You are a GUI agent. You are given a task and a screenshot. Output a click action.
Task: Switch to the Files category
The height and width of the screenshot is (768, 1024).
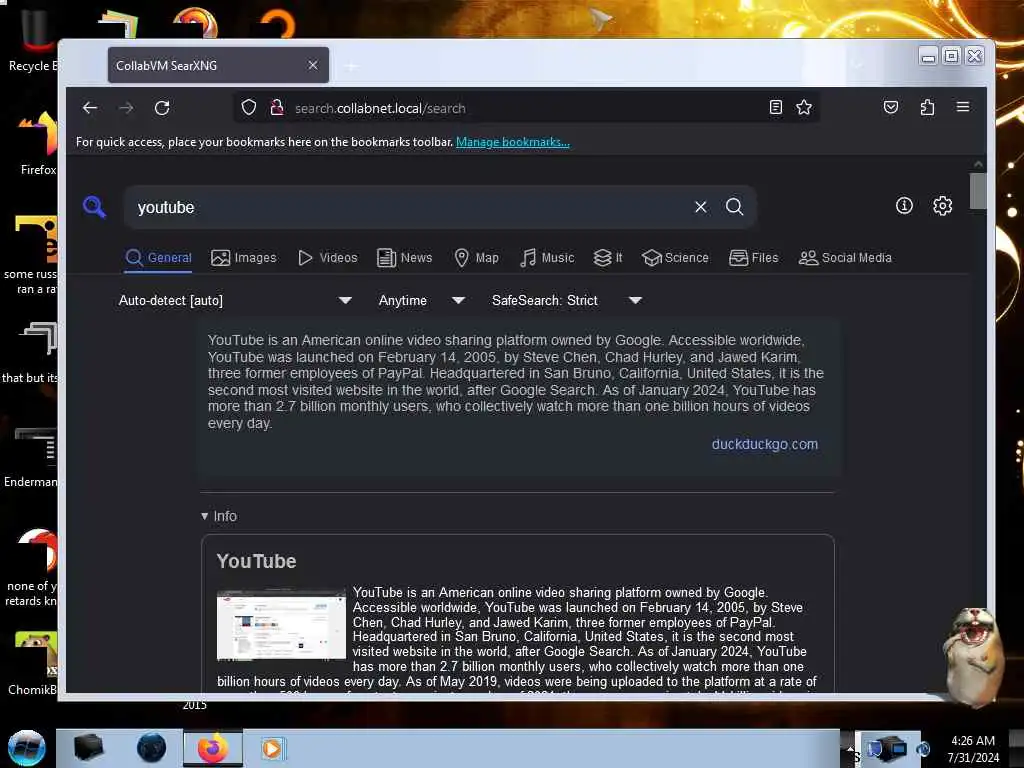coord(754,258)
